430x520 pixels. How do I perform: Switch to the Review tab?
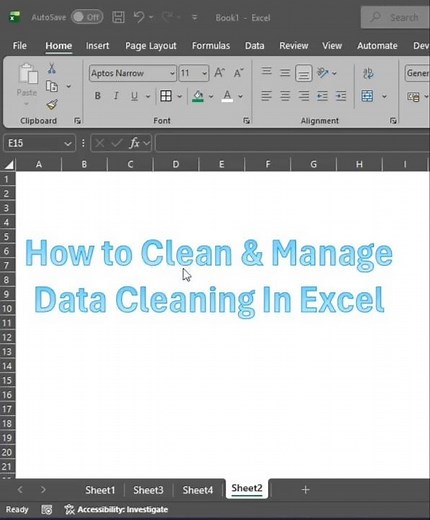(x=294, y=46)
